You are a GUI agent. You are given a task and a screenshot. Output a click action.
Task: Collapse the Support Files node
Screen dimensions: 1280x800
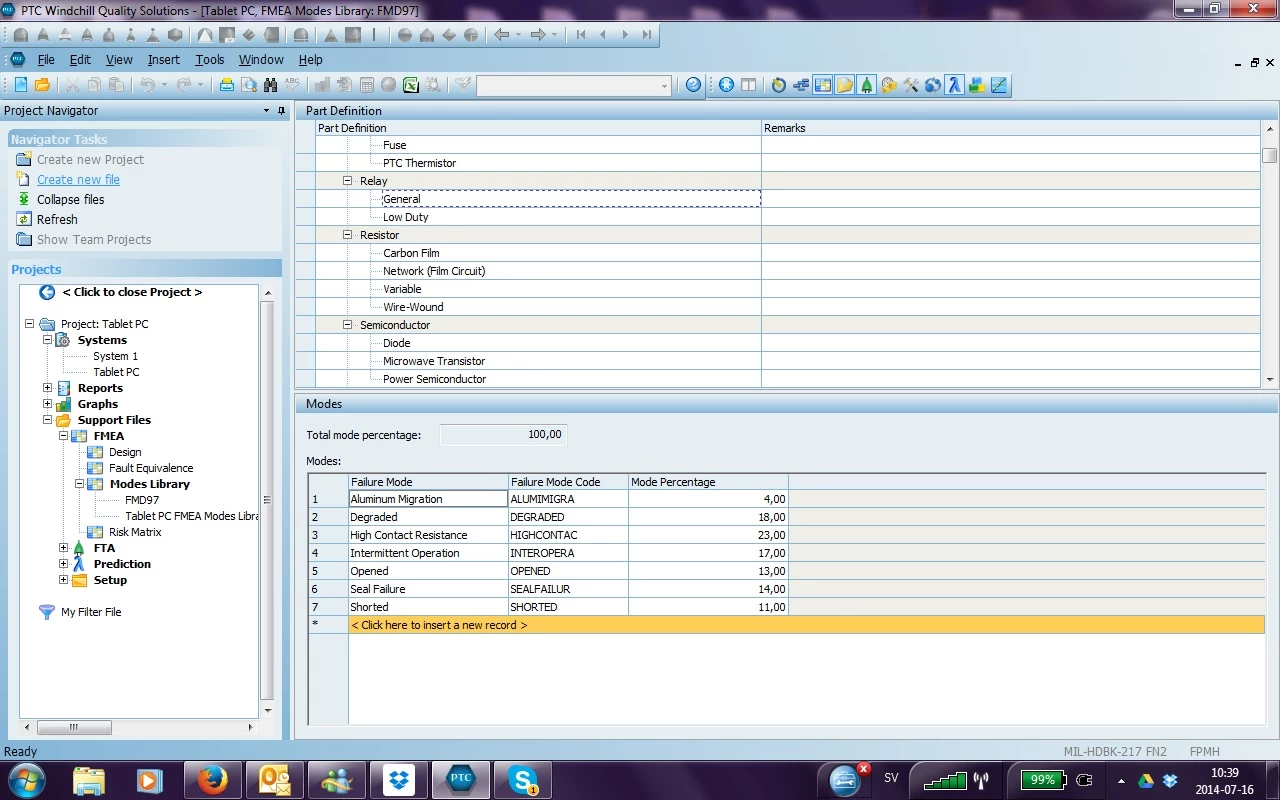click(47, 420)
